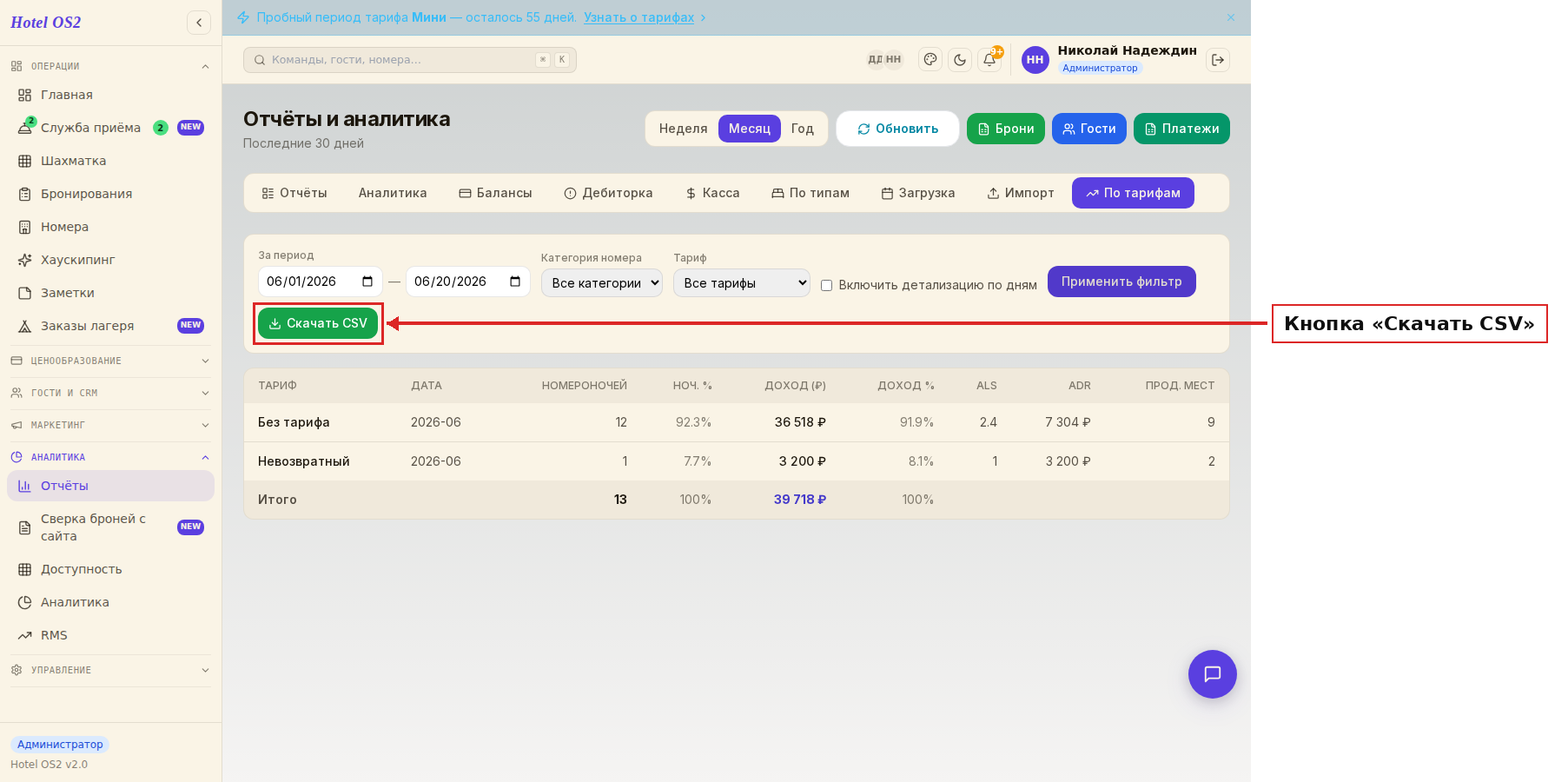Expand the Маркетинг section
Viewport: 1568px width, 782px height.
click(x=110, y=425)
